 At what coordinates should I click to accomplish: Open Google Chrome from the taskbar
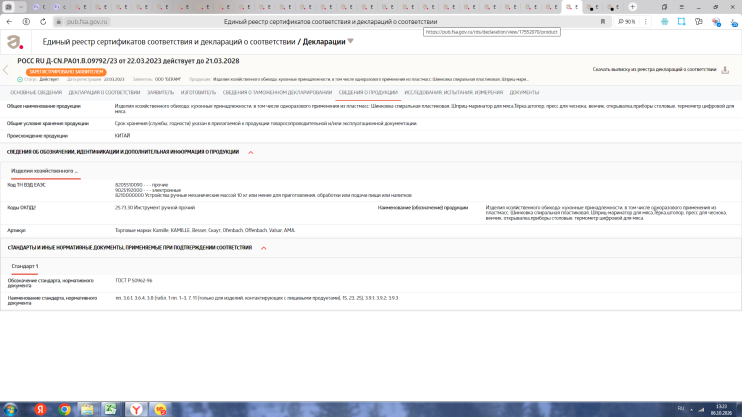coord(64,409)
